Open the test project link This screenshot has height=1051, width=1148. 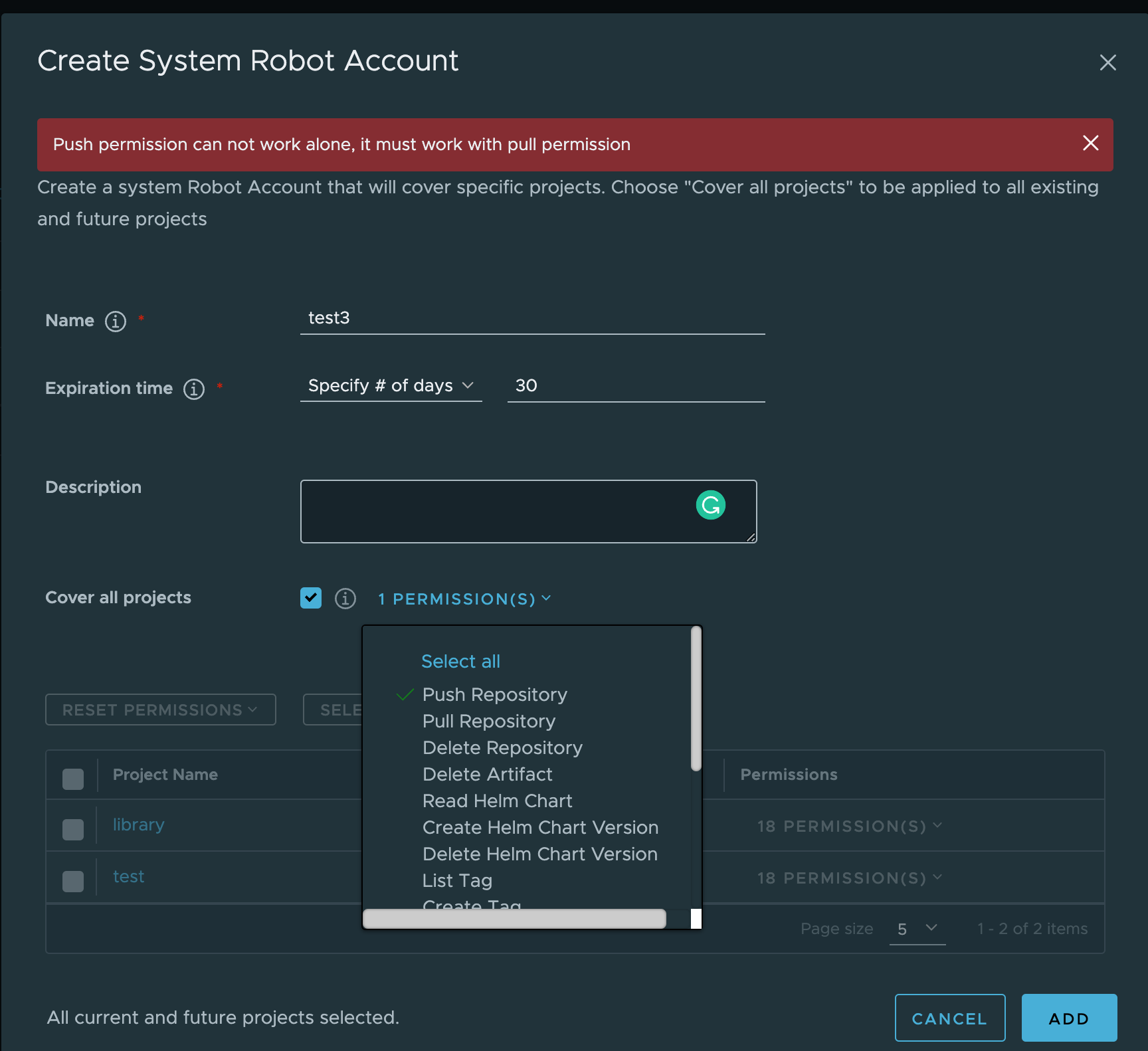click(x=128, y=877)
